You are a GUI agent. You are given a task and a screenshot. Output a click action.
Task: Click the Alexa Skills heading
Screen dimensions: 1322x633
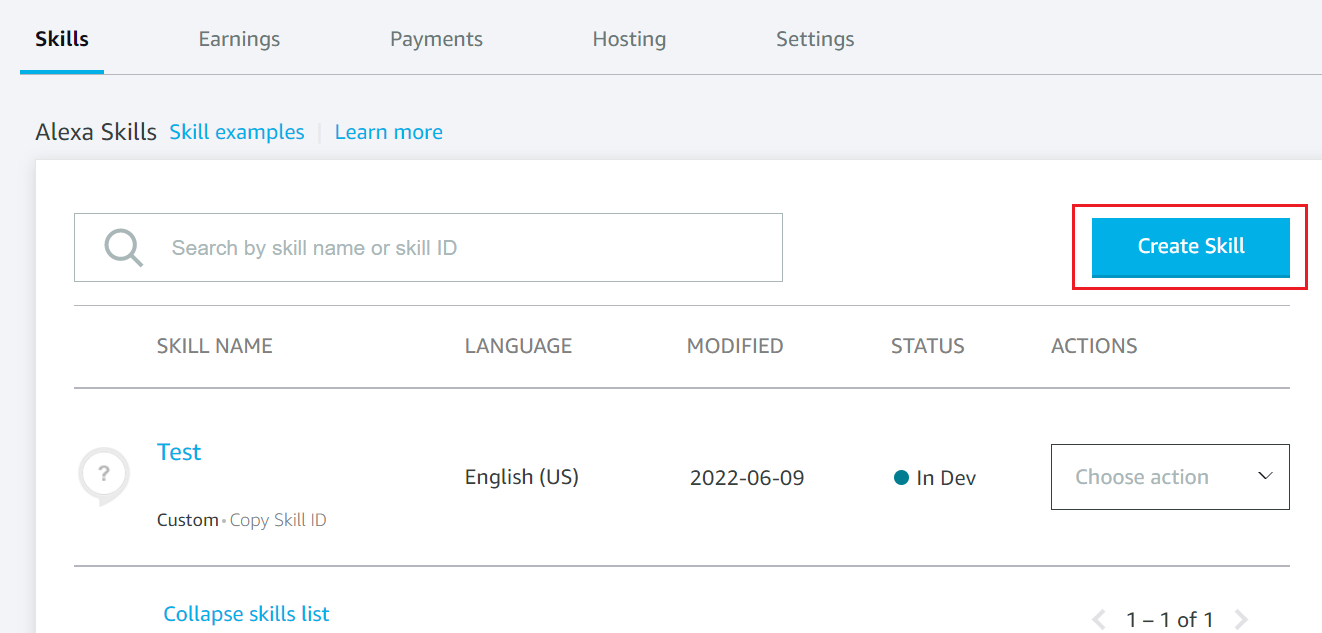pyautogui.click(x=96, y=132)
